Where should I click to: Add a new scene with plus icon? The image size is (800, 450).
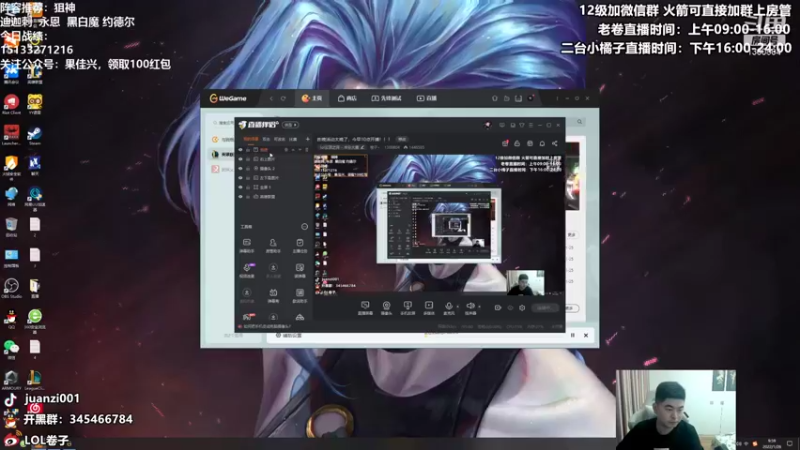click(x=307, y=139)
